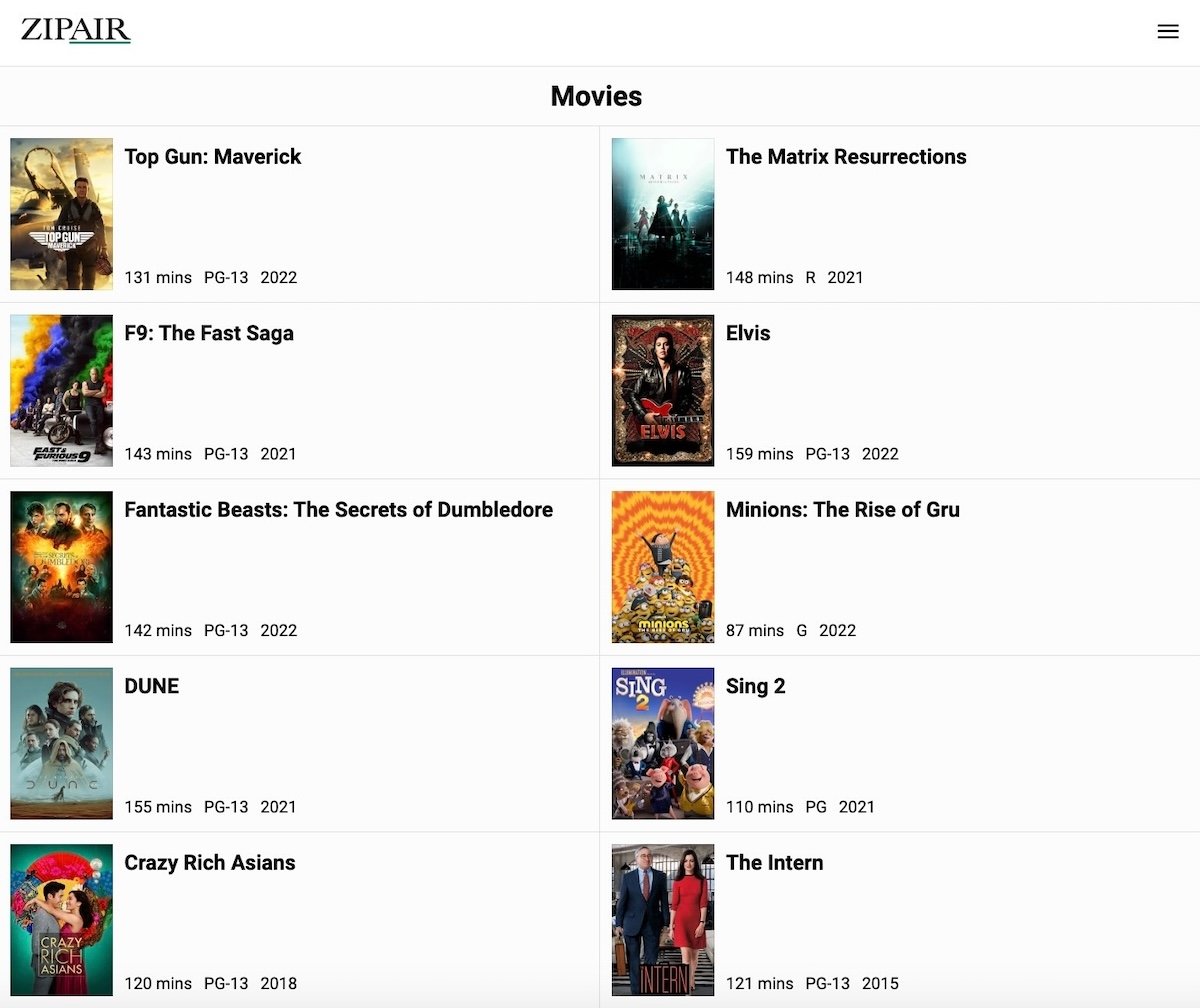Click the '121 mins' duration text
Image resolution: width=1200 pixels, height=1008 pixels.
pos(760,984)
